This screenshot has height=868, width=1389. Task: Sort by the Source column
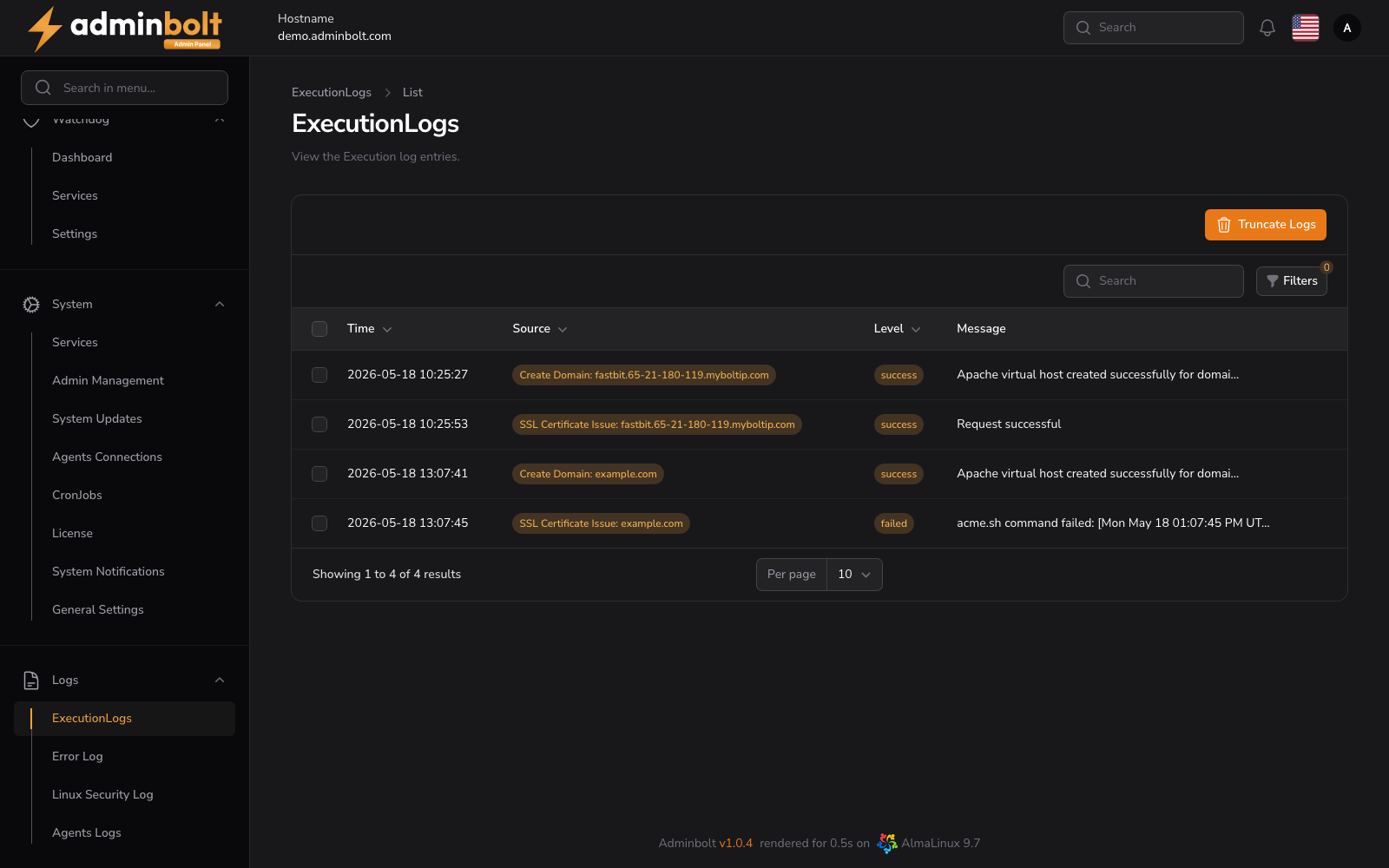click(x=540, y=329)
